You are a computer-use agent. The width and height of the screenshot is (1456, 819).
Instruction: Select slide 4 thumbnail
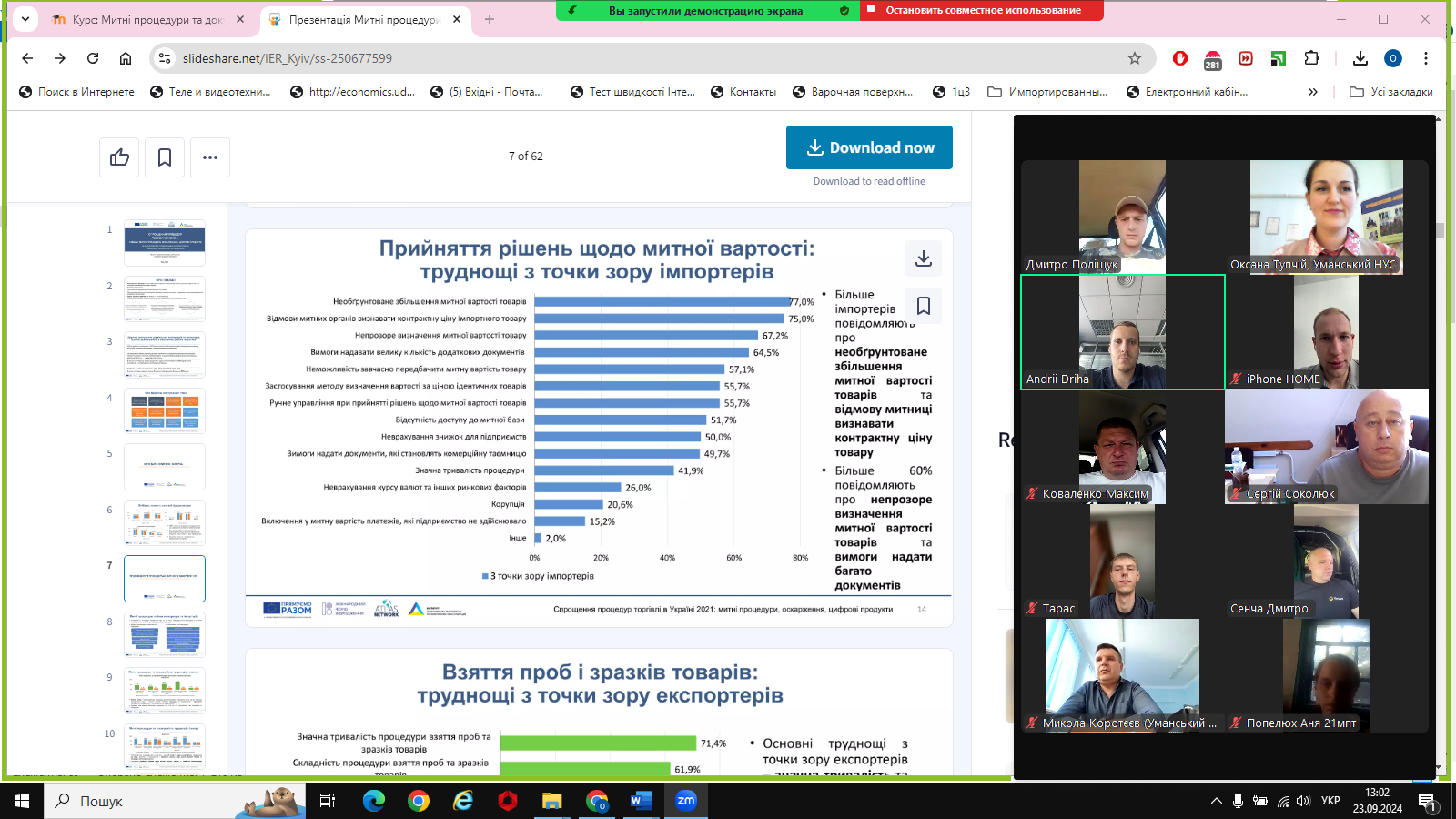click(165, 410)
